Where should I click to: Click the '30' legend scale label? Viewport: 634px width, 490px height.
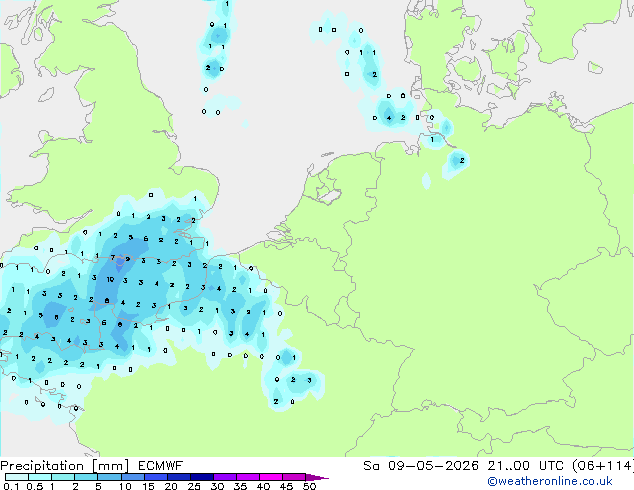click(x=217, y=486)
